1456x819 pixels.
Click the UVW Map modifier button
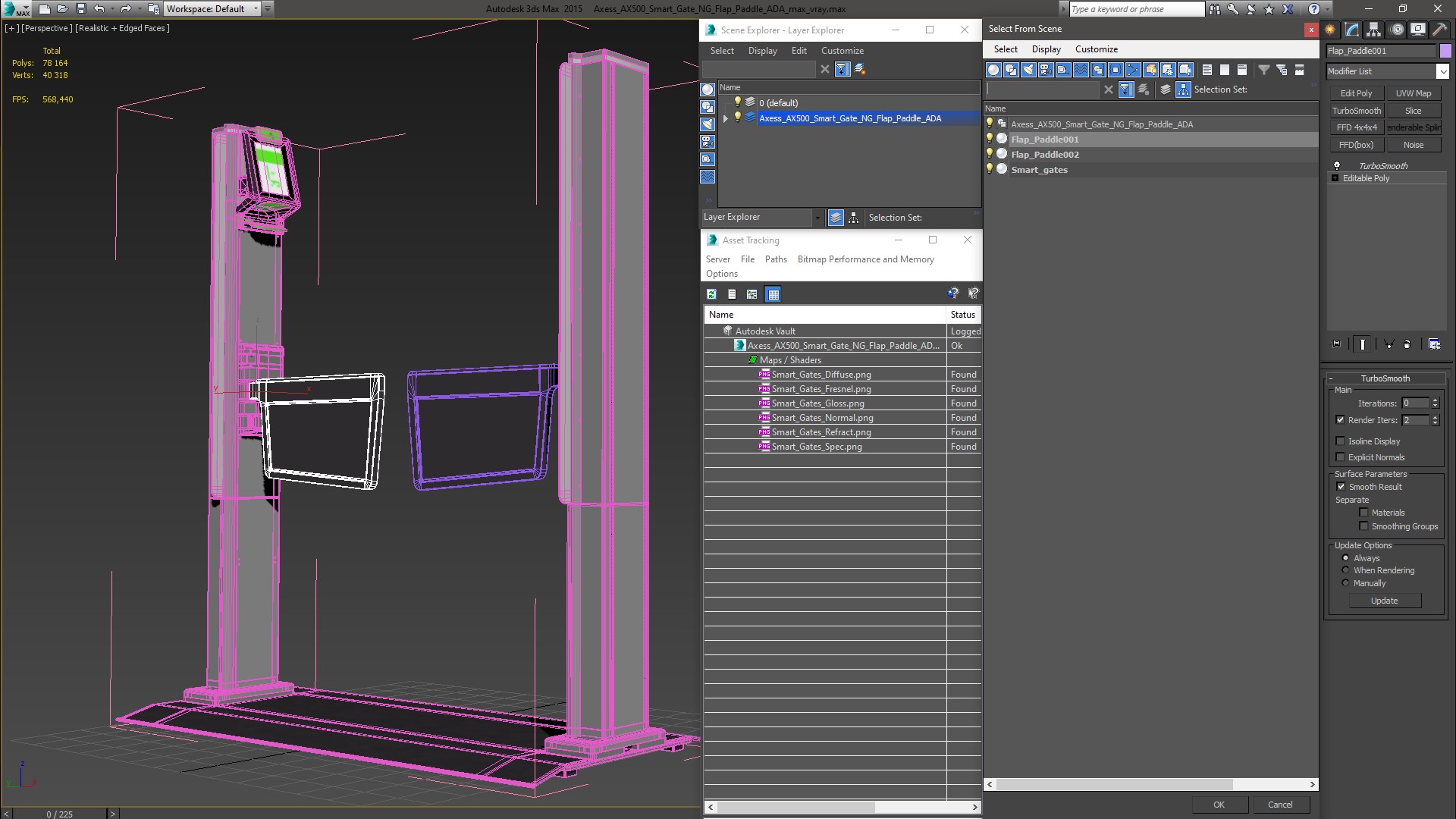[1414, 93]
